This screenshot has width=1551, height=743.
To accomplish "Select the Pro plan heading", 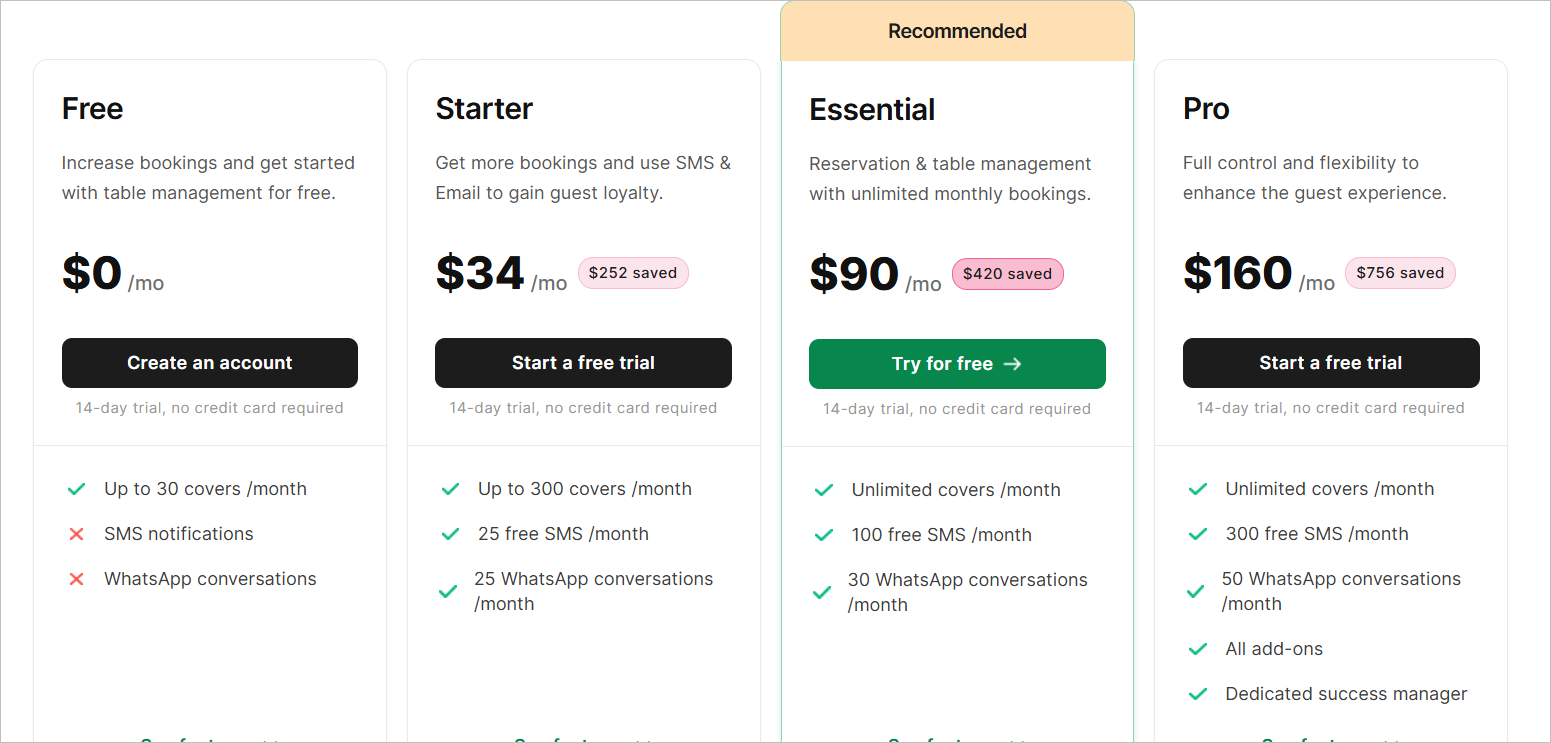I will tap(1206, 108).
